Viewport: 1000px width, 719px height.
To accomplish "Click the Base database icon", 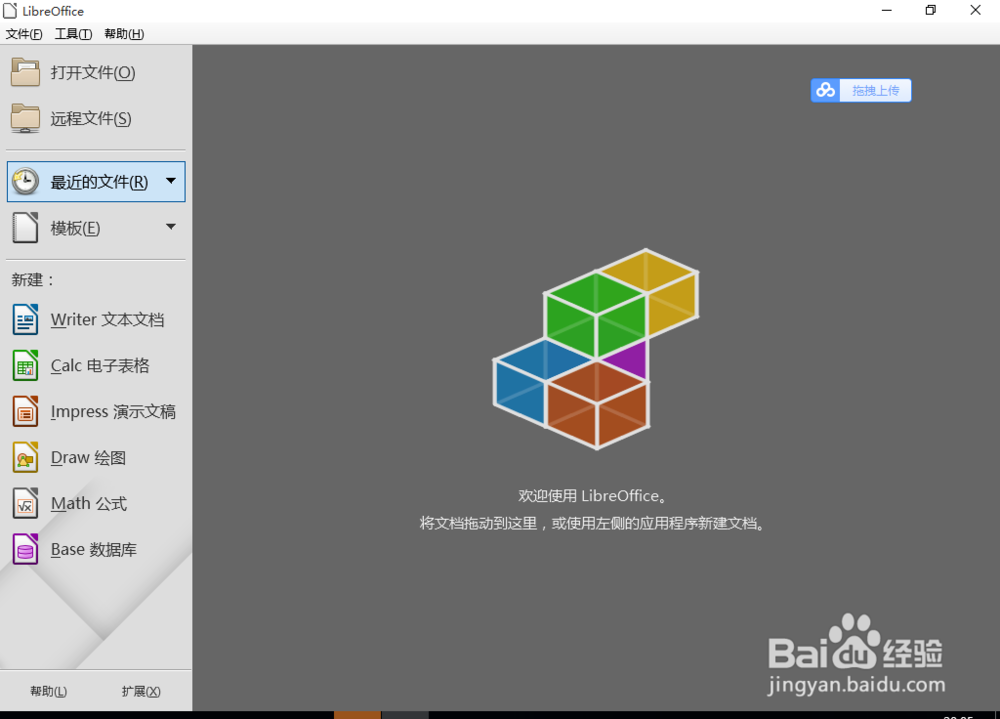I will (26, 549).
